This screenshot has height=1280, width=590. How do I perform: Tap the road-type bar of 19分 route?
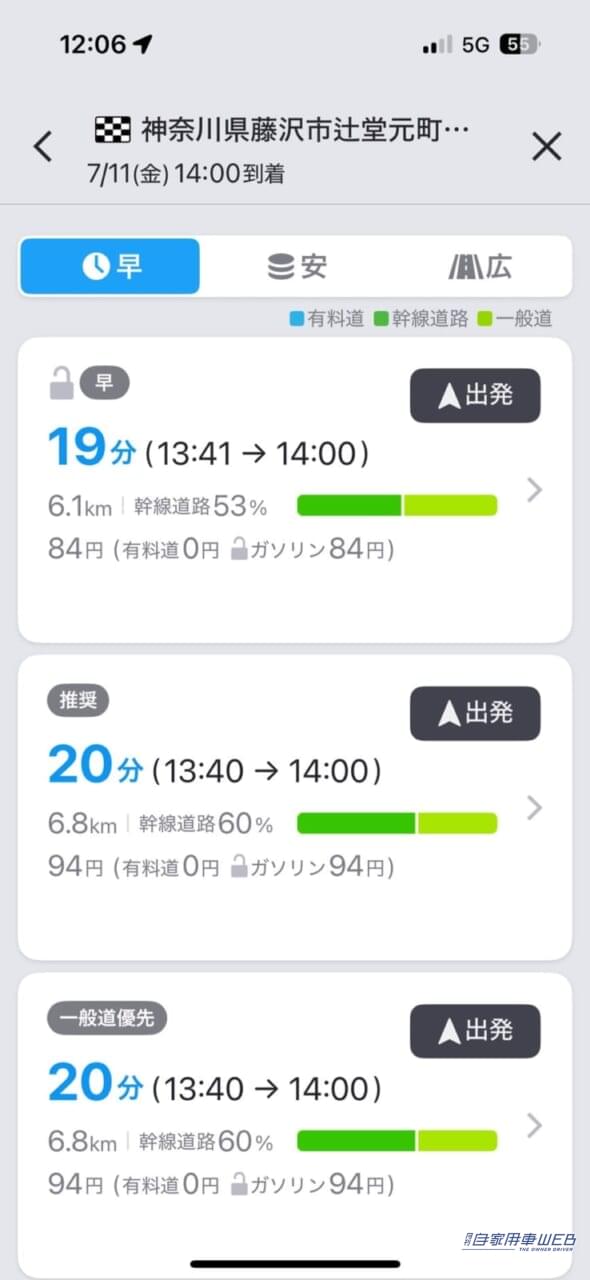(397, 505)
